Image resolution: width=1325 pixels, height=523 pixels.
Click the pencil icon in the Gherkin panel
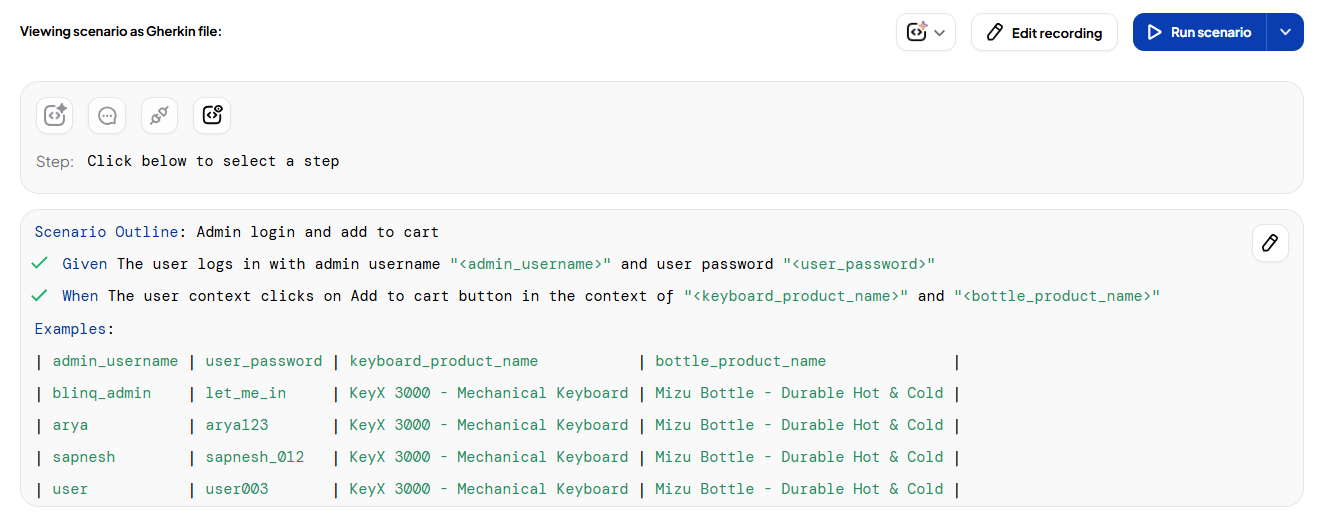click(1270, 243)
